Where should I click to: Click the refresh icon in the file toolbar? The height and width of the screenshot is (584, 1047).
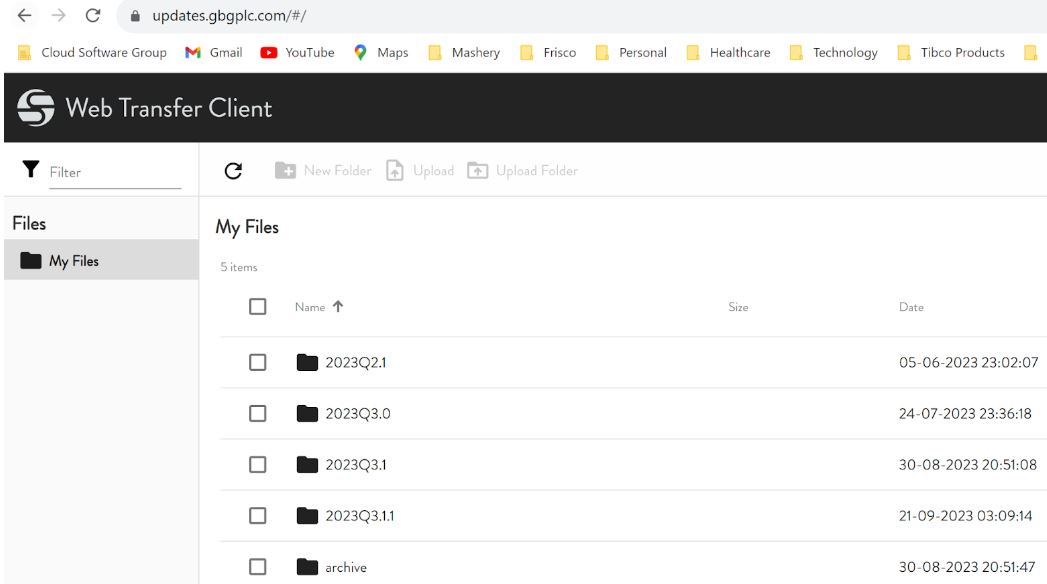(233, 171)
